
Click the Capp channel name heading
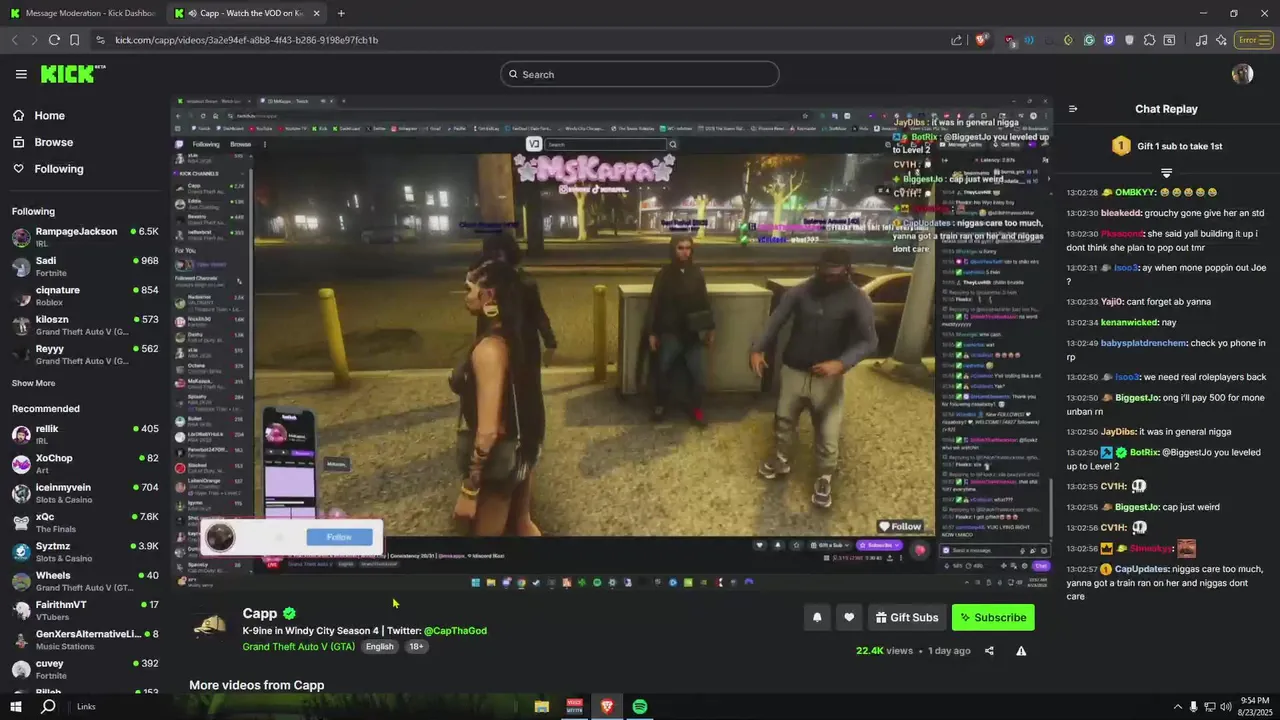260,613
